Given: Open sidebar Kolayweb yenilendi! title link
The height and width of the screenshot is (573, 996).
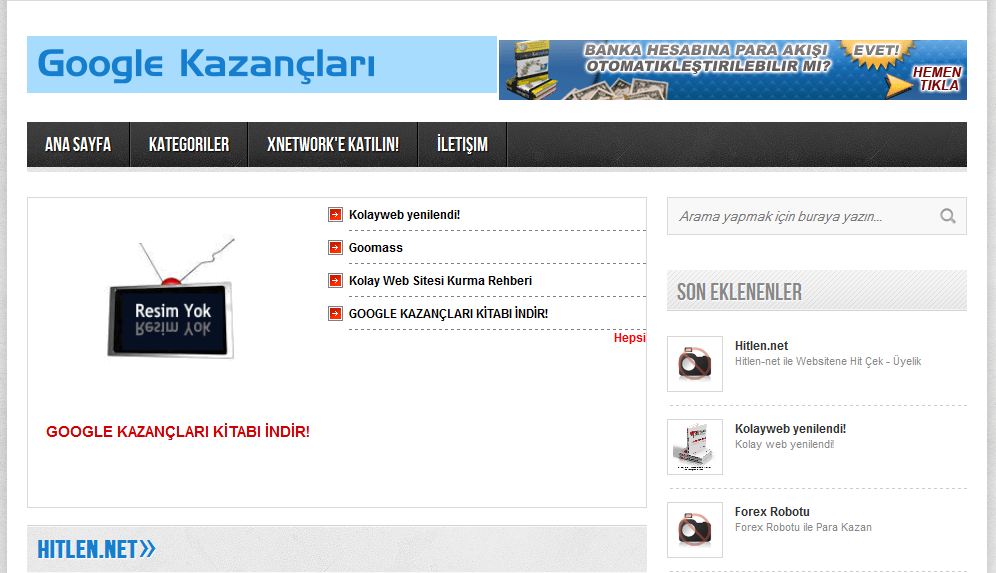Looking at the screenshot, I should (790, 429).
